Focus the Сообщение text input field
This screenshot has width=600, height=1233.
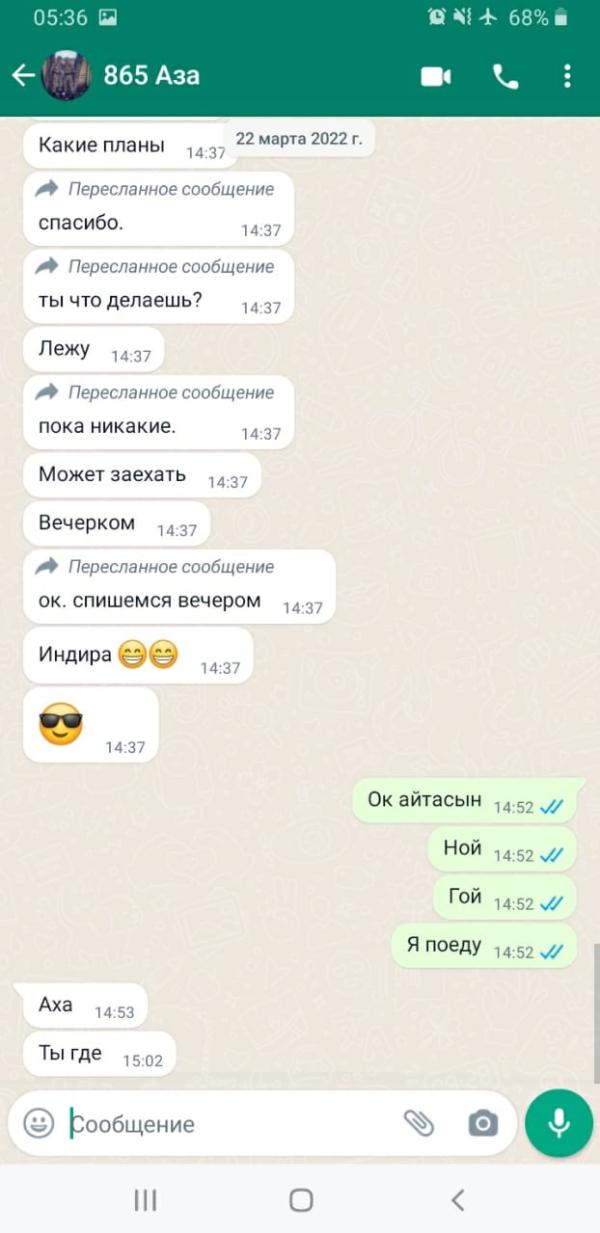230,1124
